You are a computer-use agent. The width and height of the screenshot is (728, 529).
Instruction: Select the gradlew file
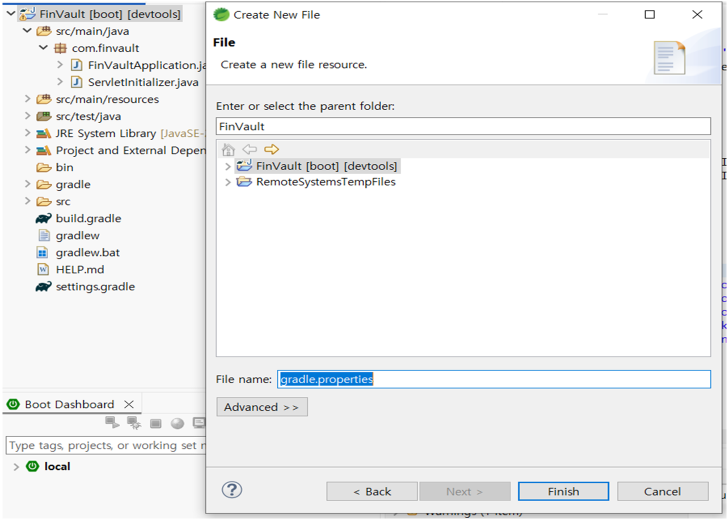coord(78,235)
